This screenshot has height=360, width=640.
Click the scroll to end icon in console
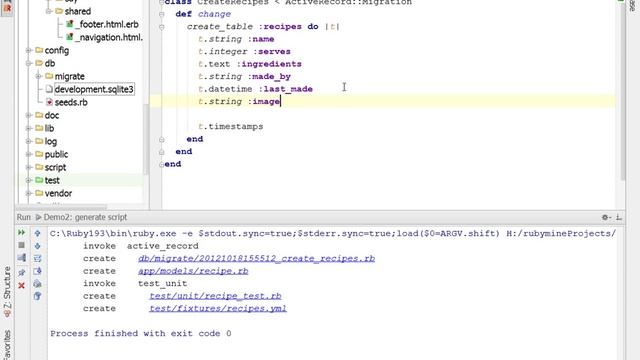tap(38, 271)
